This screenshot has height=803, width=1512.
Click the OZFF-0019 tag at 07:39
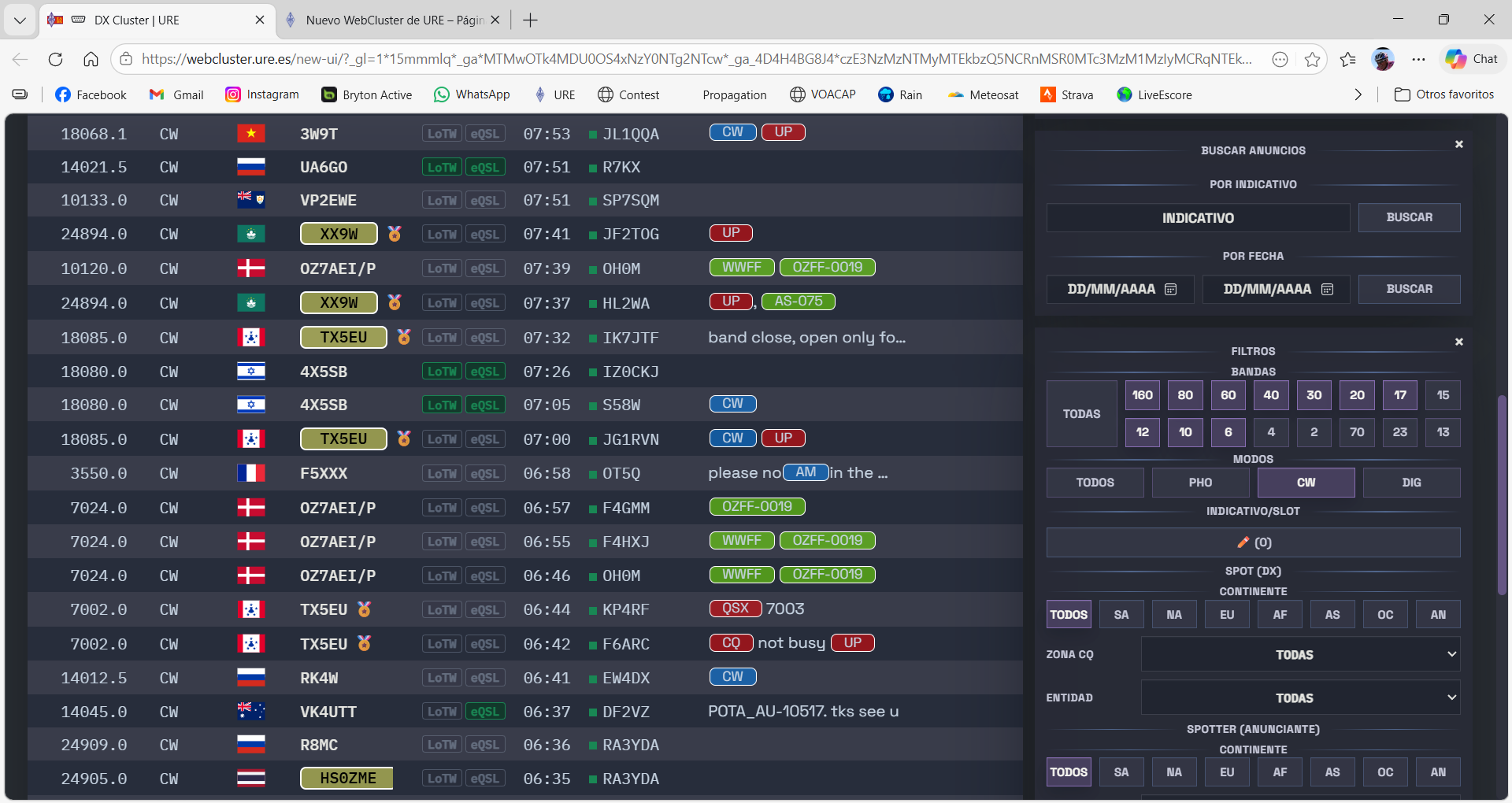pyautogui.click(x=827, y=268)
